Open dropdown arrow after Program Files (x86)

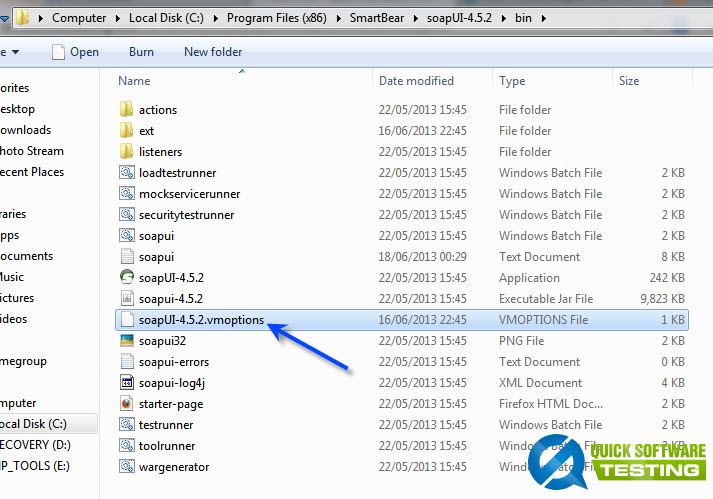click(x=341, y=18)
